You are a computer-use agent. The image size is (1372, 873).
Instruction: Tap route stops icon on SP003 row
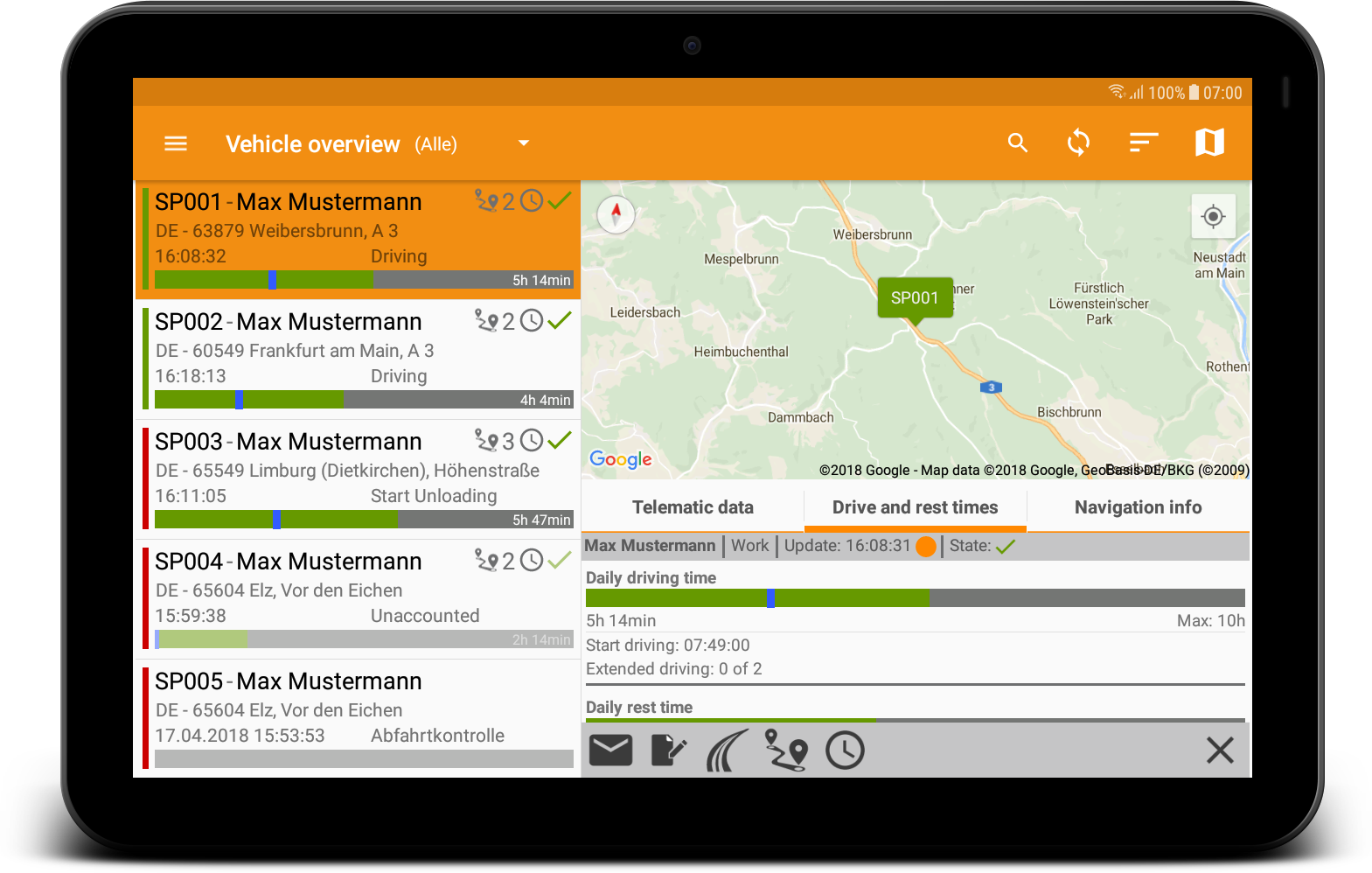(x=486, y=441)
